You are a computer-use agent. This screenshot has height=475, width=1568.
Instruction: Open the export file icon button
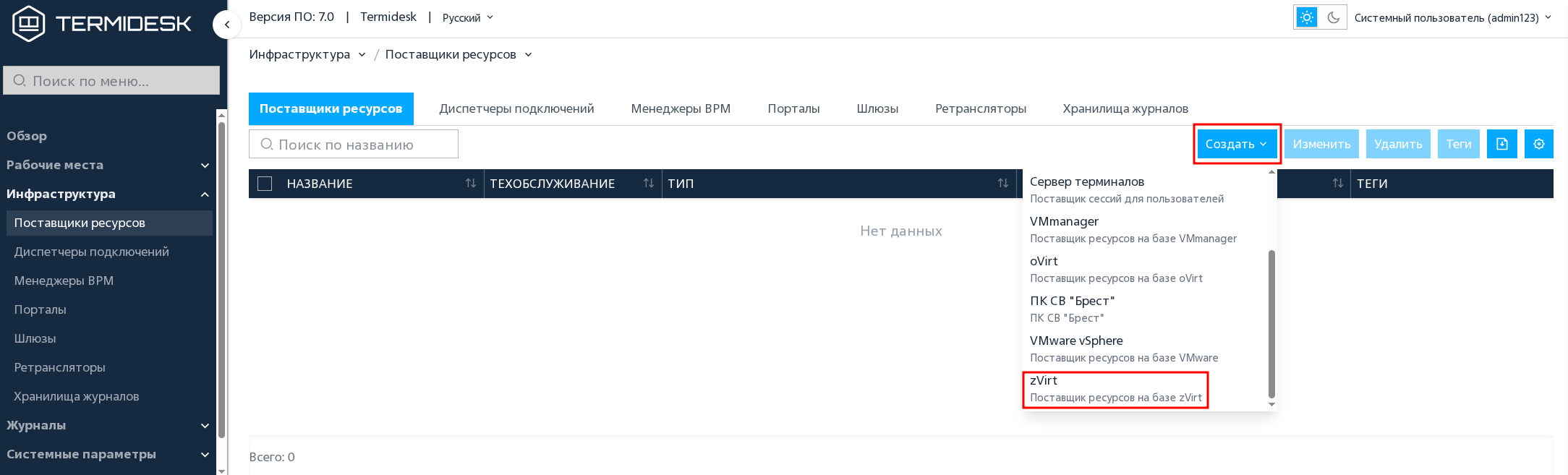[x=1502, y=144]
